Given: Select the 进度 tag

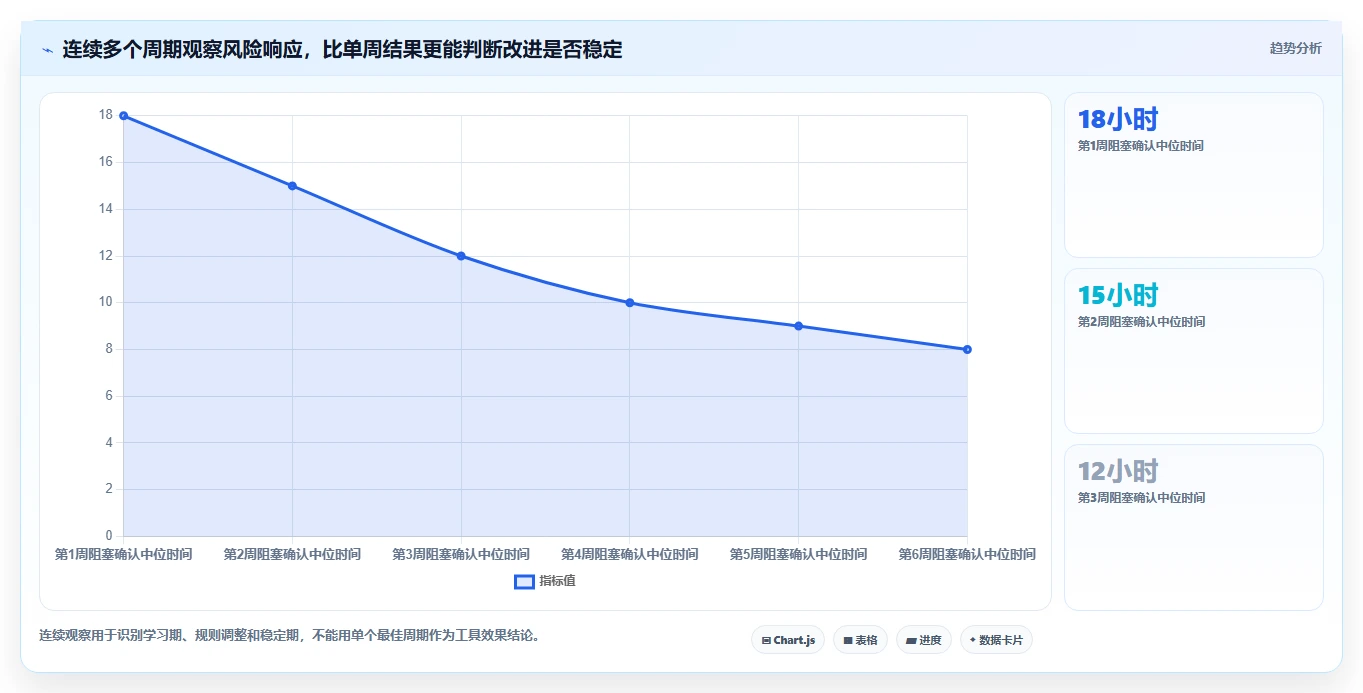Looking at the screenshot, I should 924,640.
